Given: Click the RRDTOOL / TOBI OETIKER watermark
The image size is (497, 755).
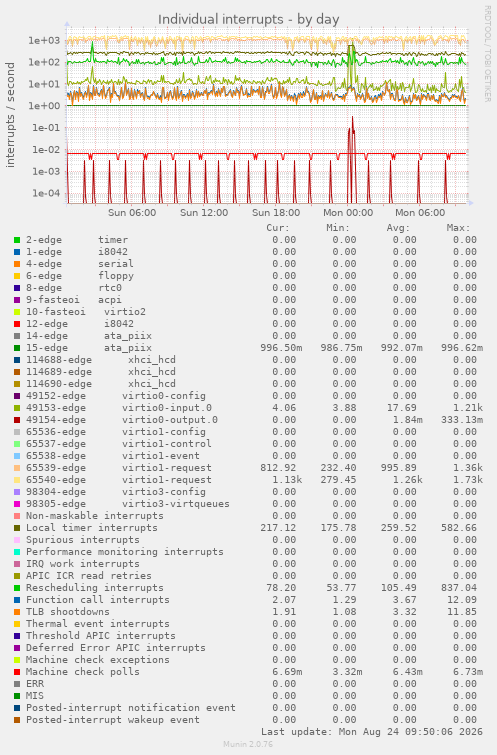Looking at the screenshot, I should point(487,53).
